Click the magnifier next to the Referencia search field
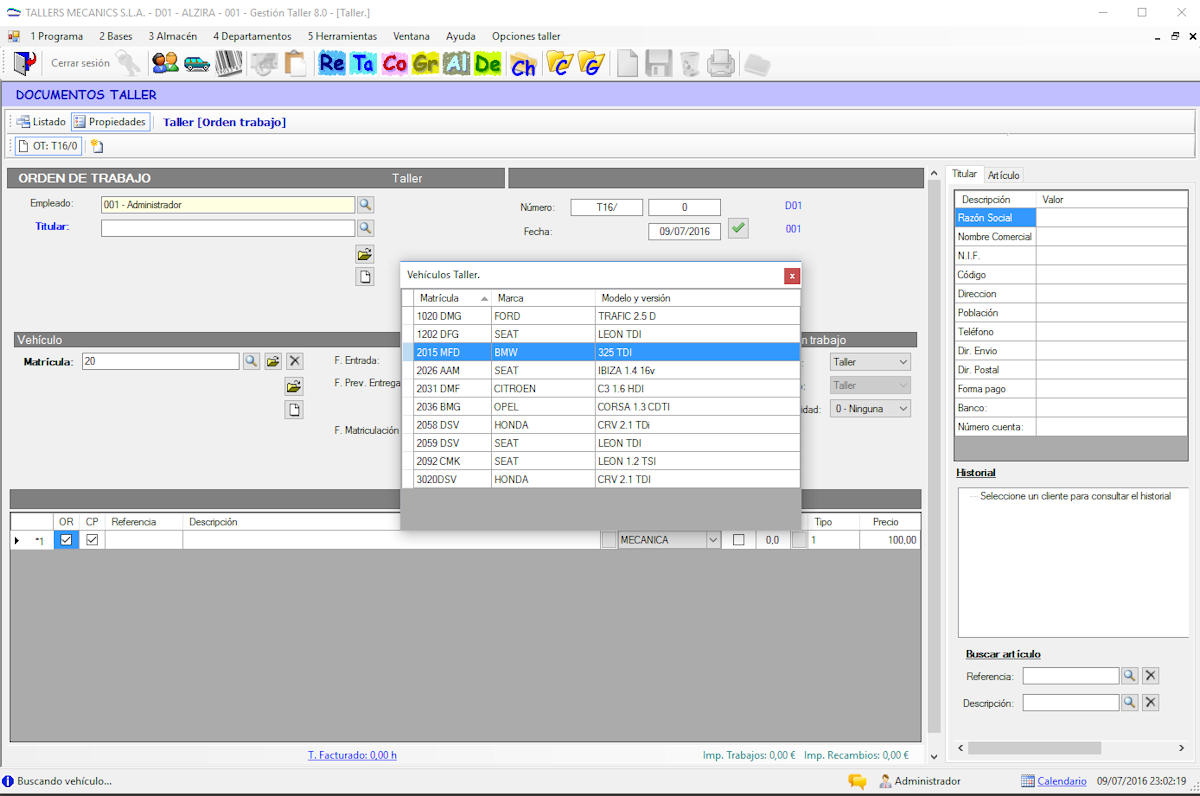1200x796 pixels. coord(1129,676)
